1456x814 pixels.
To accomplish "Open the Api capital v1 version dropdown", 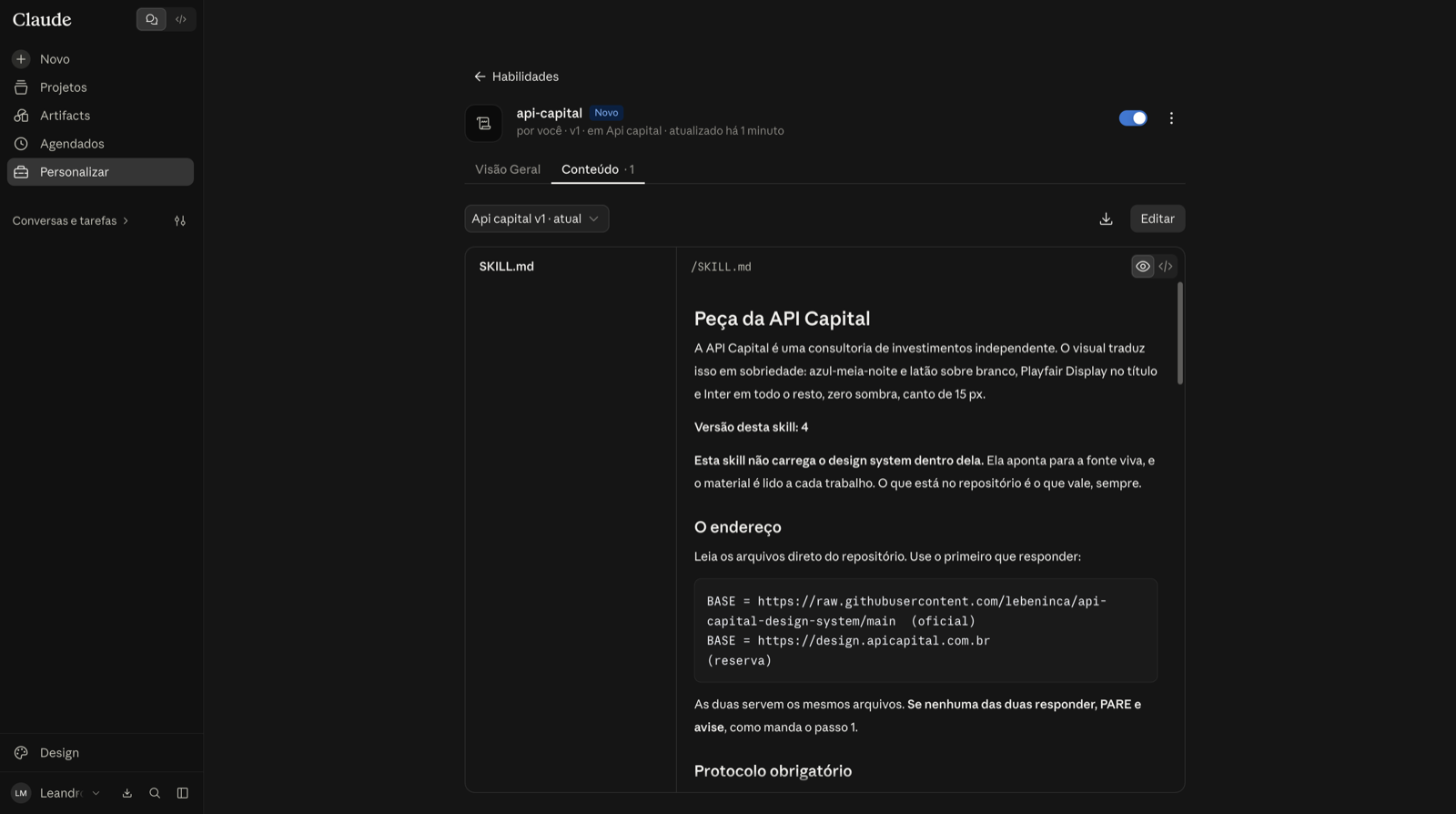I will tap(537, 219).
